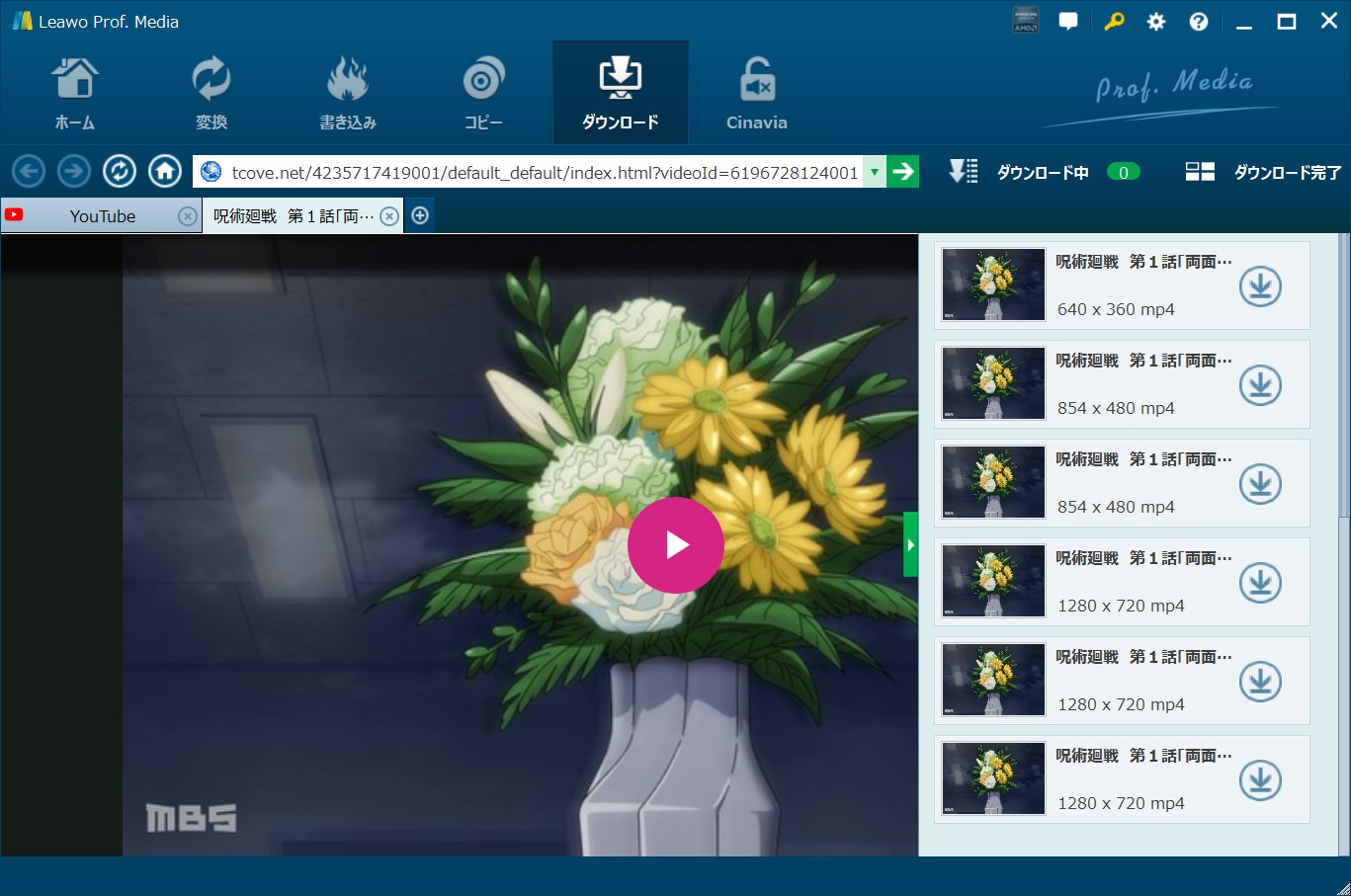This screenshot has width=1351, height=896.
Task: Go back in the built-in browser
Action: (29, 172)
